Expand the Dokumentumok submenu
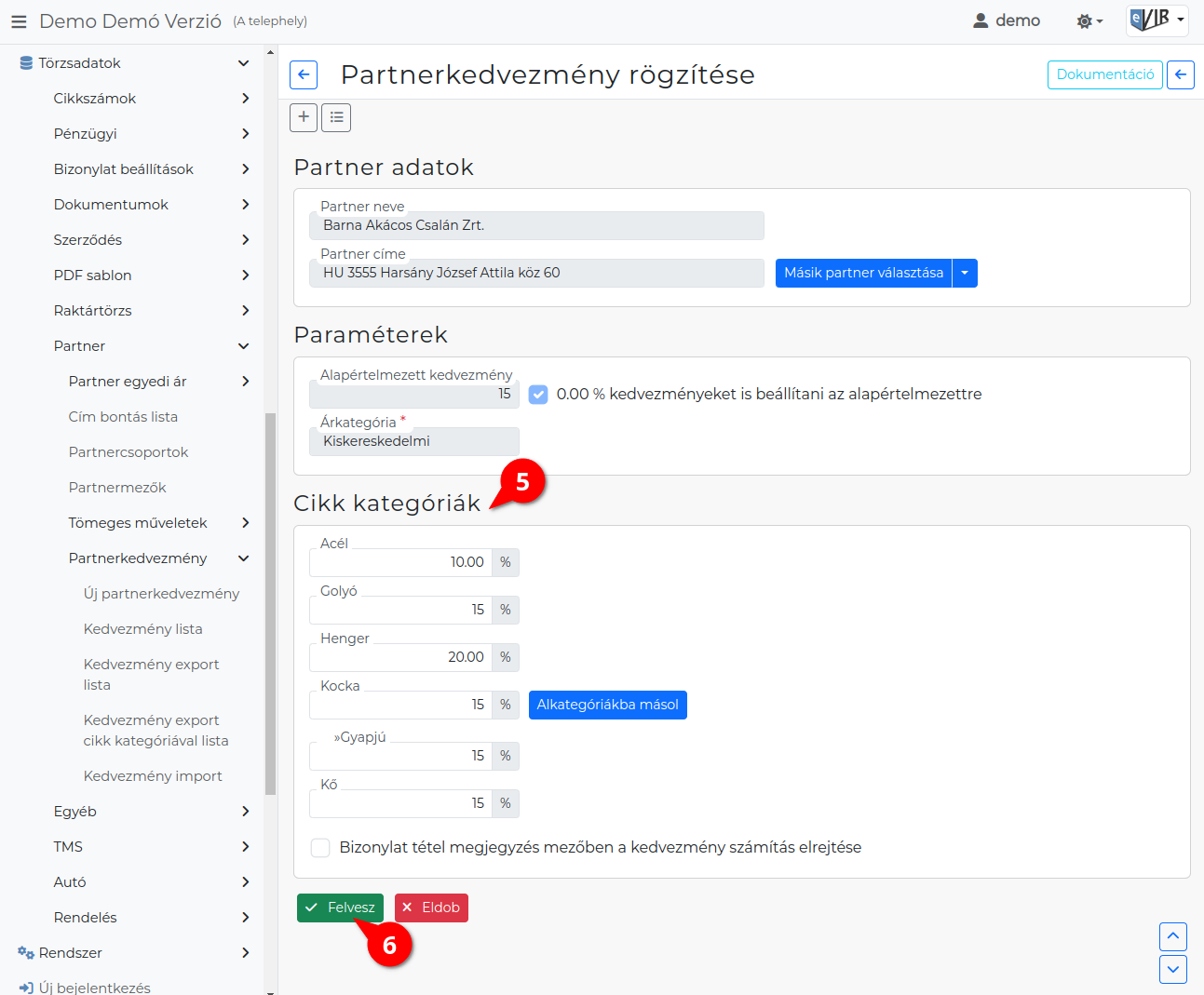 (245, 205)
